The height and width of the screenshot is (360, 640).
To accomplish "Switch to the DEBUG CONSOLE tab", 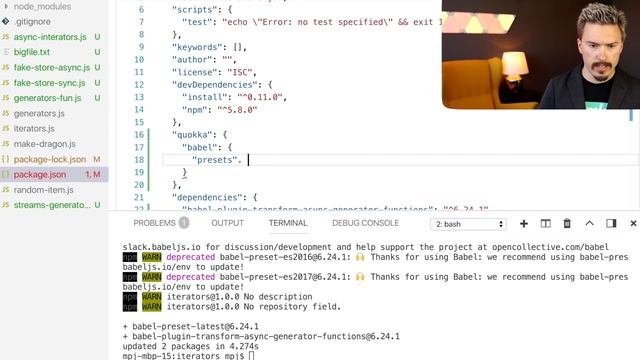I will [365, 223].
